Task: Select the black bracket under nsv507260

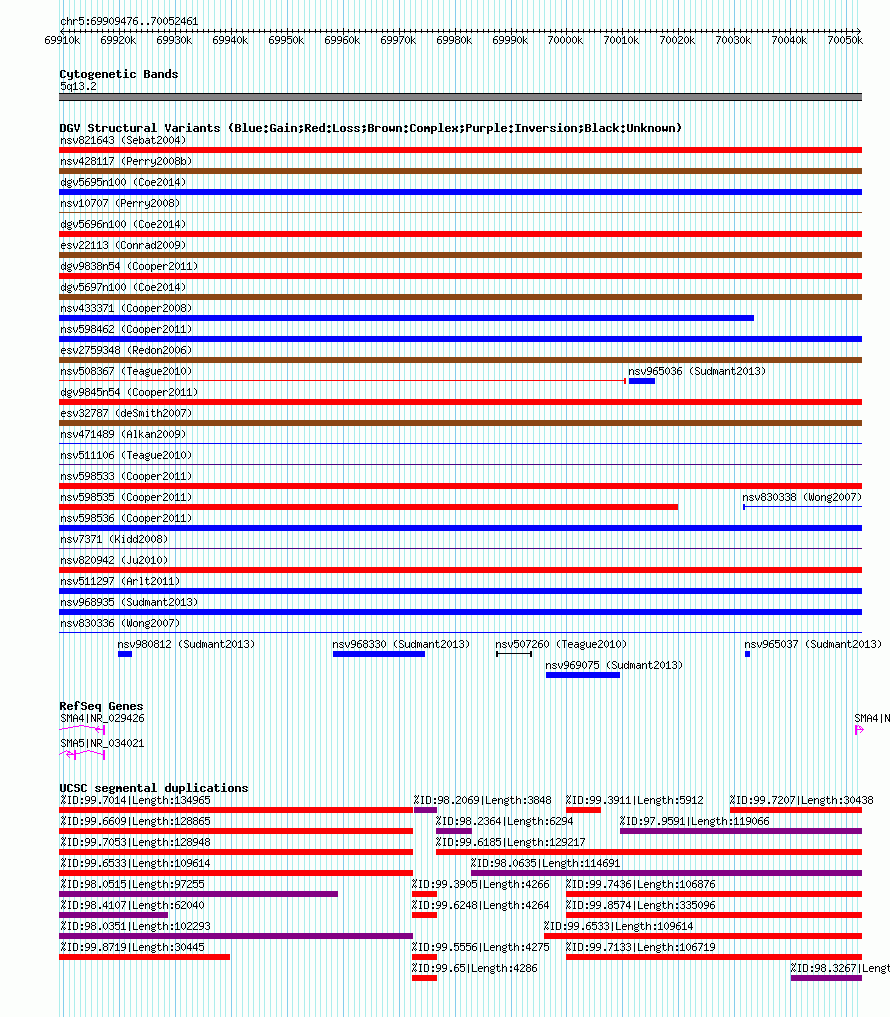Action: (x=514, y=654)
